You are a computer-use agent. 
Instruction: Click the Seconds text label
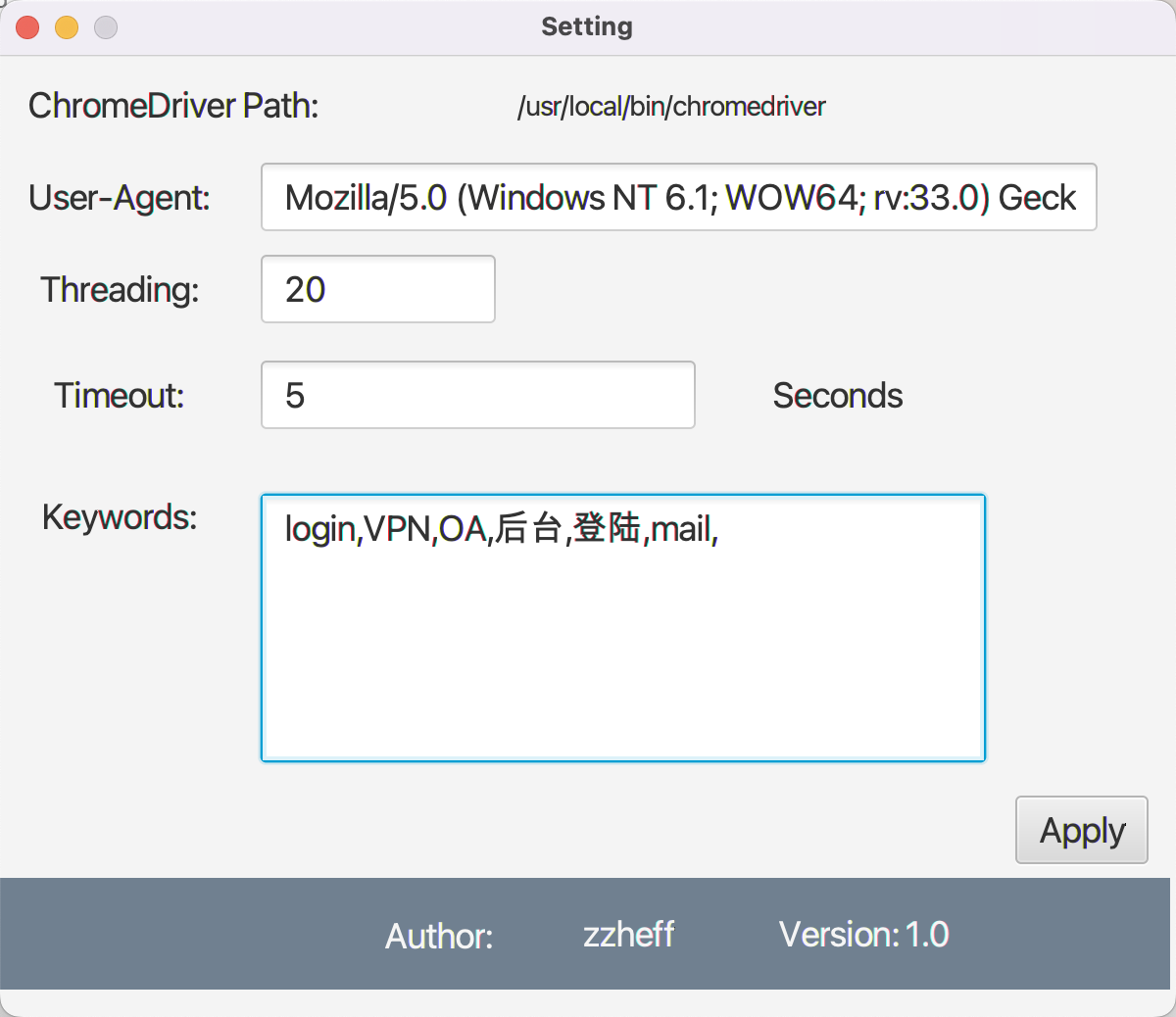coord(837,395)
